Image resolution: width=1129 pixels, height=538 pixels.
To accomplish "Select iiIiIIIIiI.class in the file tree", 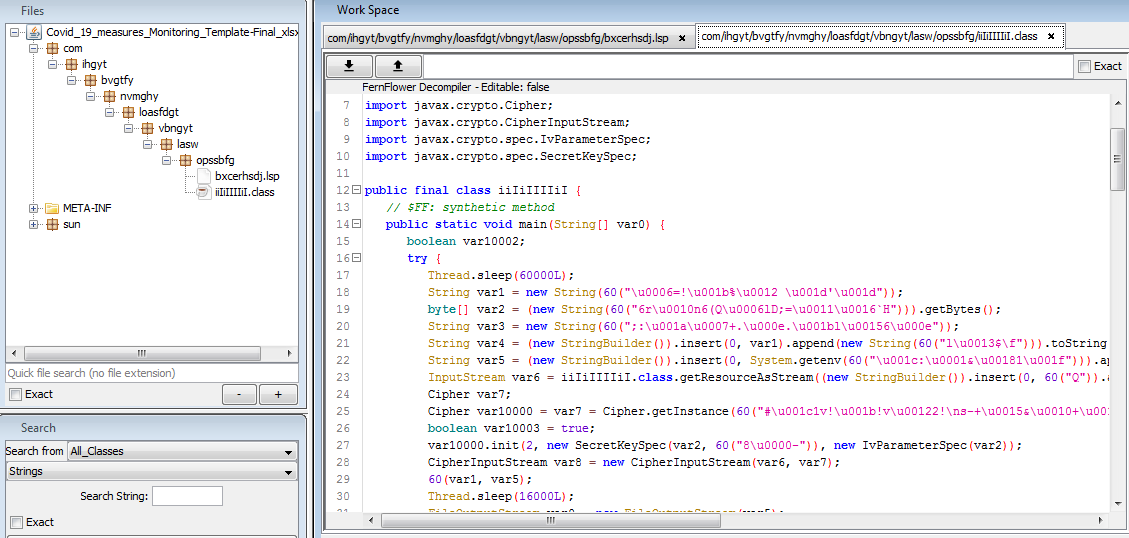I will (245, 192).
